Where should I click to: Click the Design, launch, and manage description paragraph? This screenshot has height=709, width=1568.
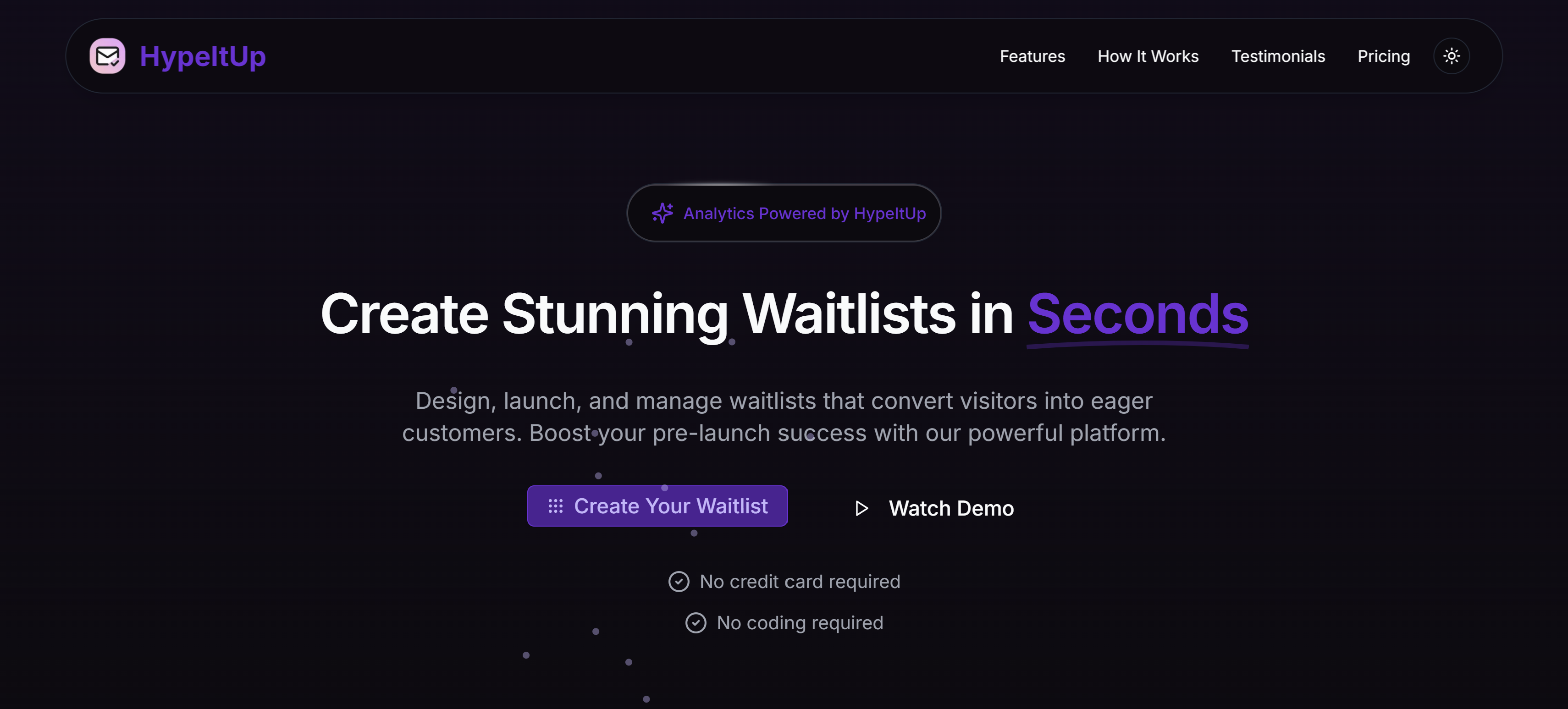coord(784,417)
